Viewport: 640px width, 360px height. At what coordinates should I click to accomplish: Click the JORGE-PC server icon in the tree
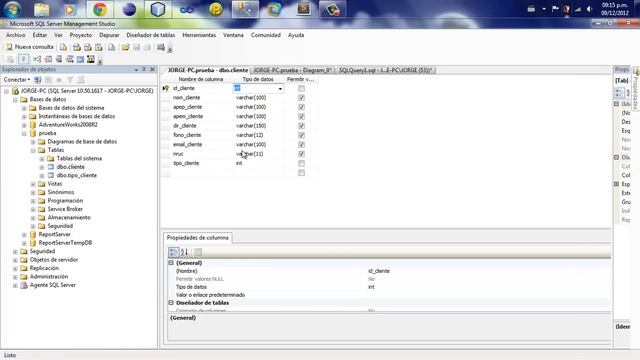click(15, 91)
